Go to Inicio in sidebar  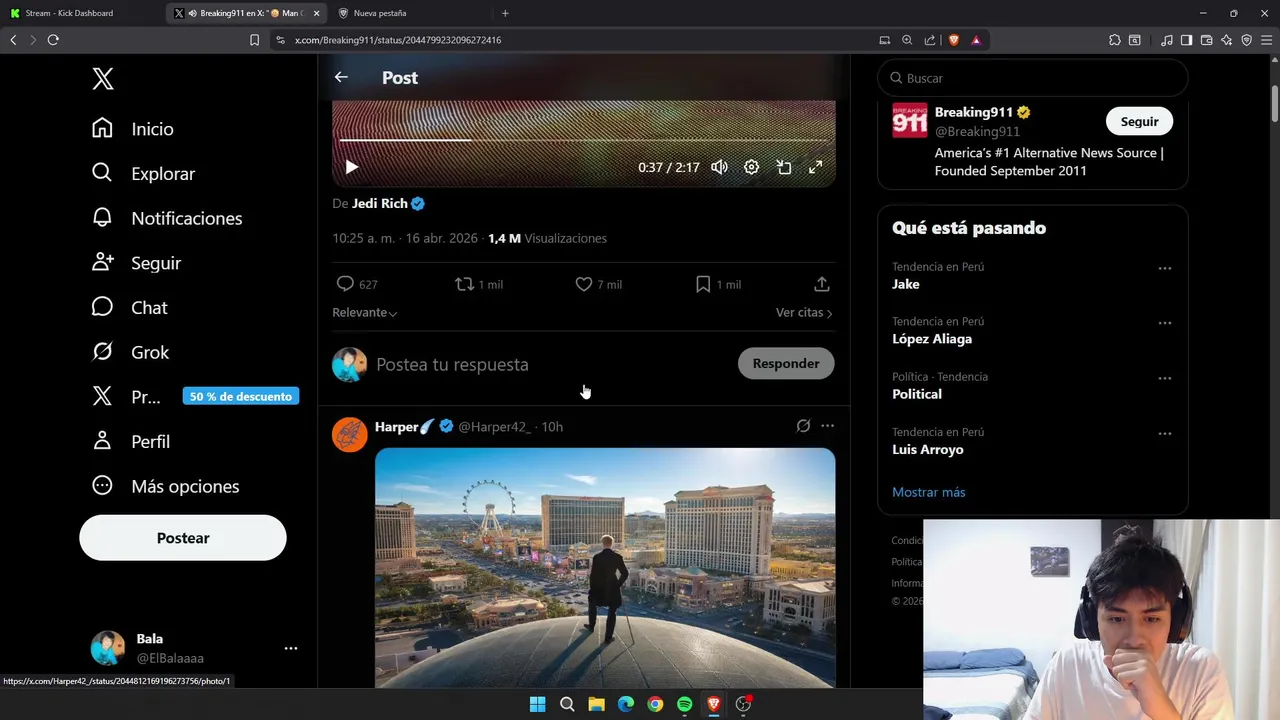coord(133,129)
